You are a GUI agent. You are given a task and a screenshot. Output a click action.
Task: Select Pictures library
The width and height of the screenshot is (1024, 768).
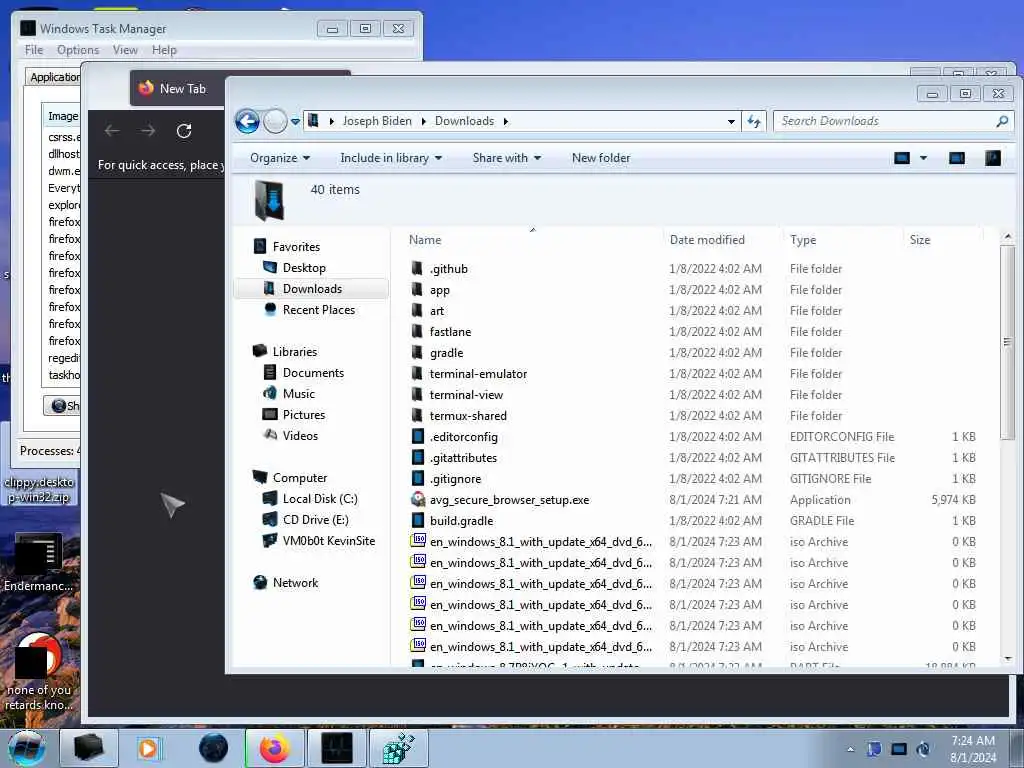coord(304,415)
